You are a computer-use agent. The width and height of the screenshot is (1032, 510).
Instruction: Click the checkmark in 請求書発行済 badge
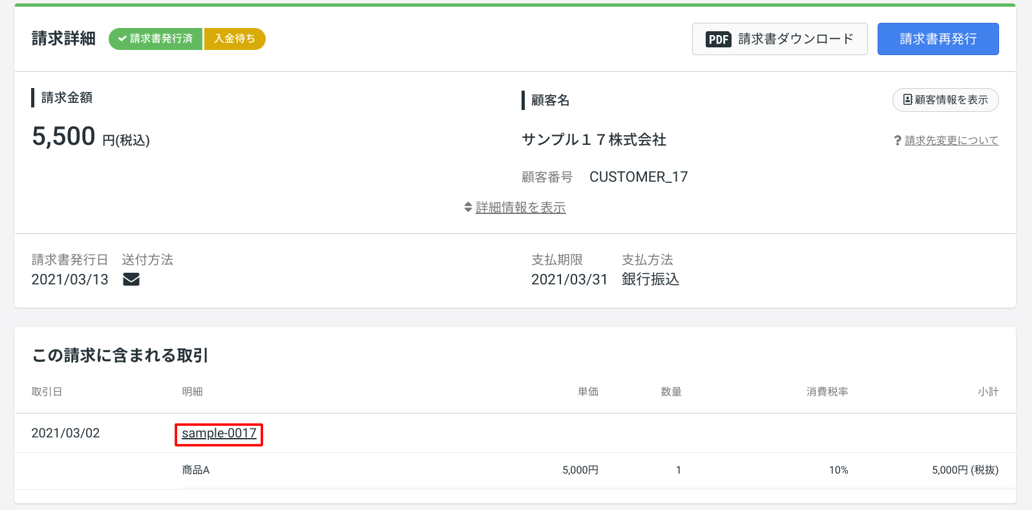point(122,39)
